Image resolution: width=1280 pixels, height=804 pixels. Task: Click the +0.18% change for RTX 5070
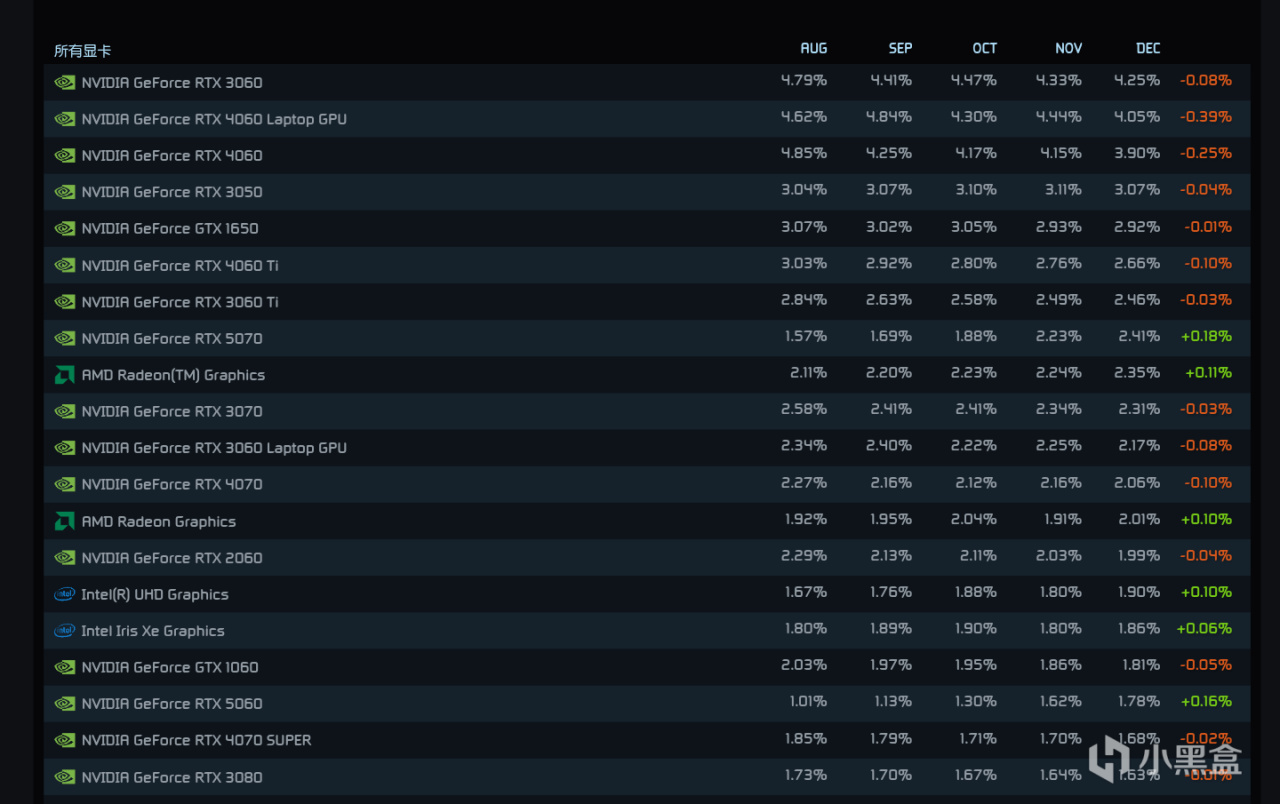pyautogui.click(x=1205, y=336)
